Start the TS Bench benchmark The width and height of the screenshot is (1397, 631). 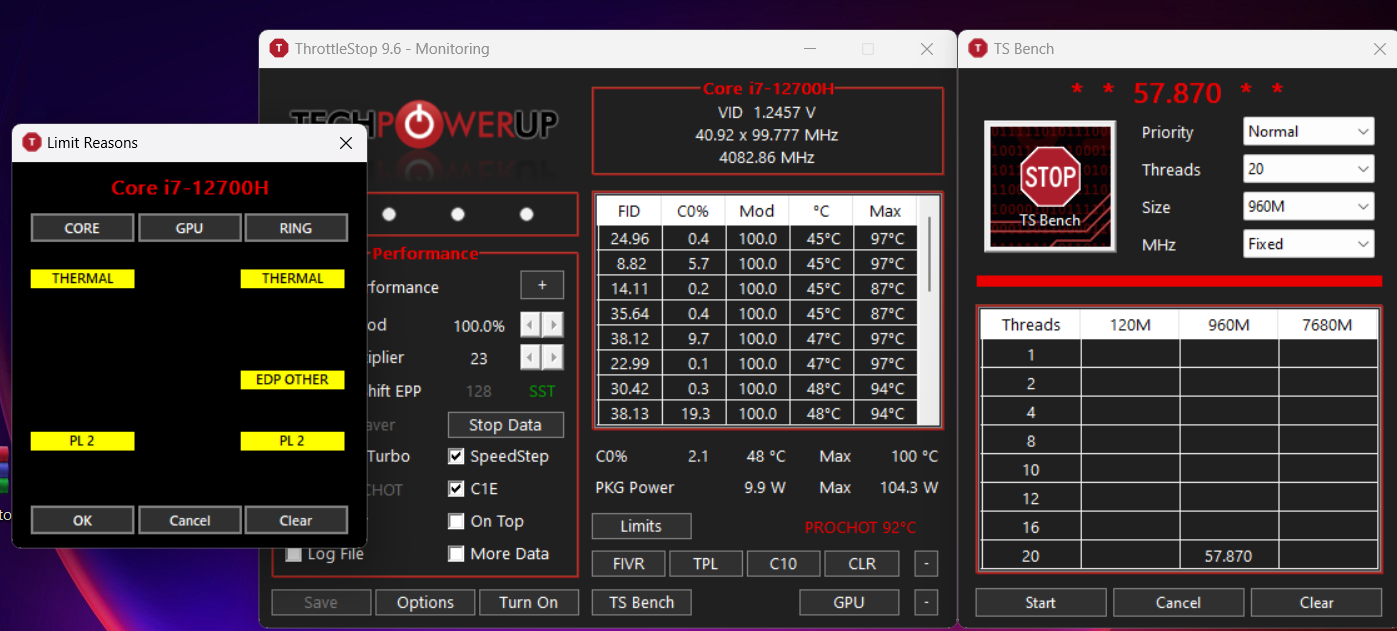pos(1041,602)
